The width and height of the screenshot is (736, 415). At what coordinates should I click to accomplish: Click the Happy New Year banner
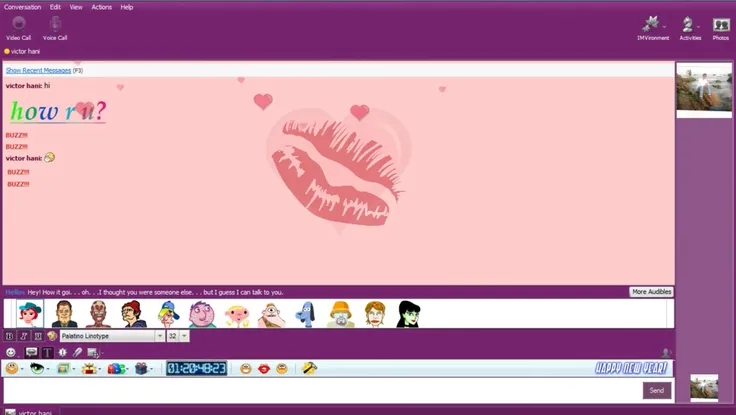click(631, 368)
